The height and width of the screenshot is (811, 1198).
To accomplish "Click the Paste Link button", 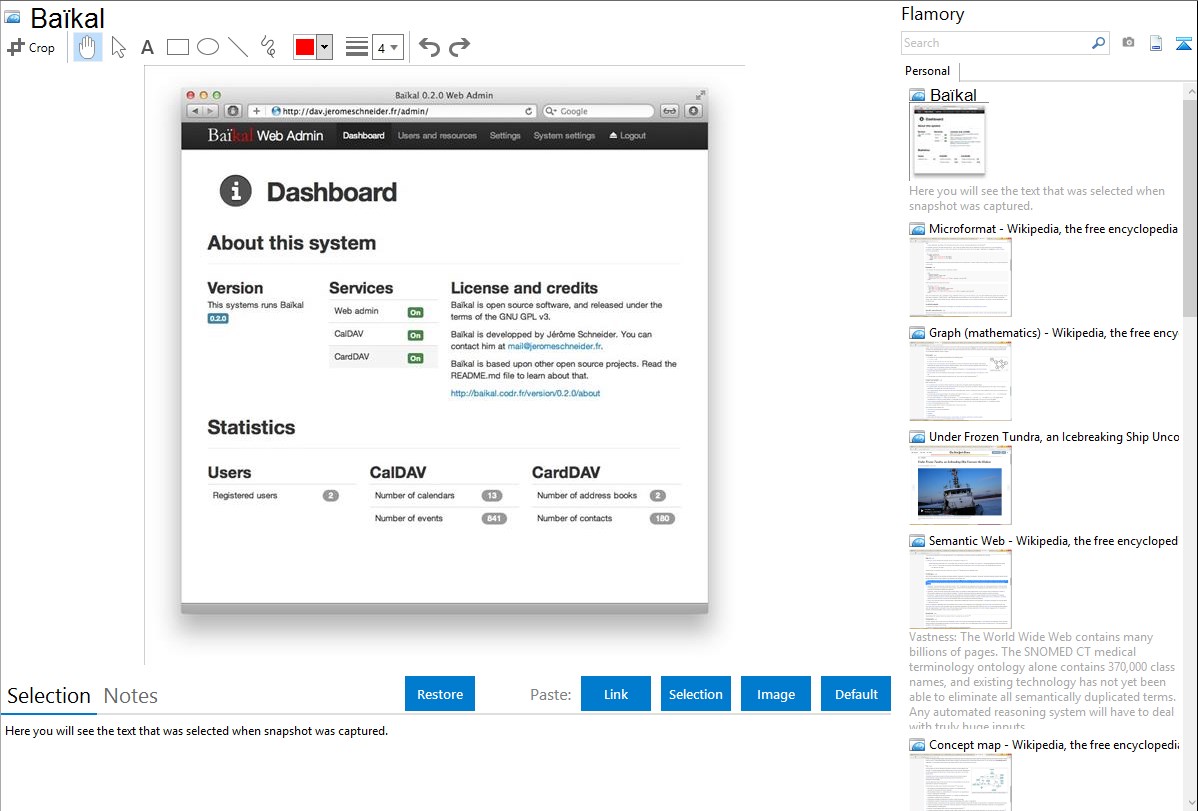I will [x=616, y=694].
